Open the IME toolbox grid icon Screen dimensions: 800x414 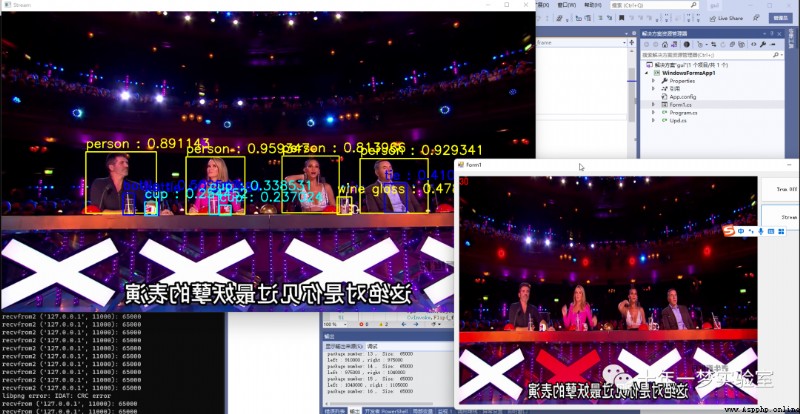tap(781, 231)
